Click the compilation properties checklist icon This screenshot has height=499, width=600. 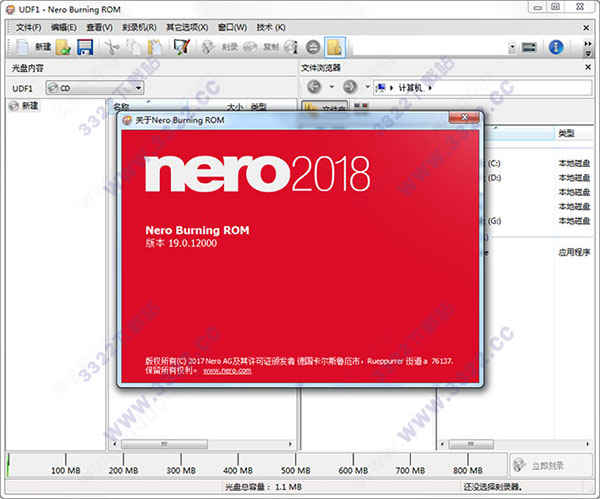click(182, 47)
